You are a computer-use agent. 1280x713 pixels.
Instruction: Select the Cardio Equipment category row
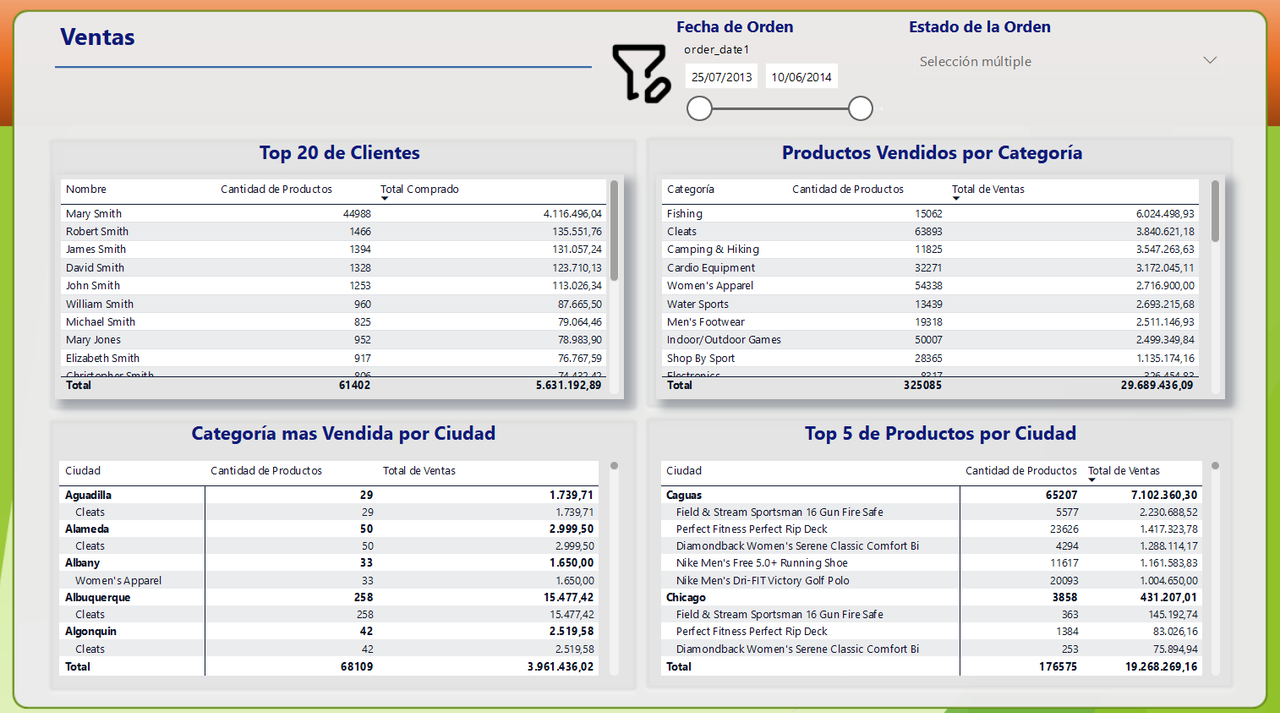[x=930, y=267]
